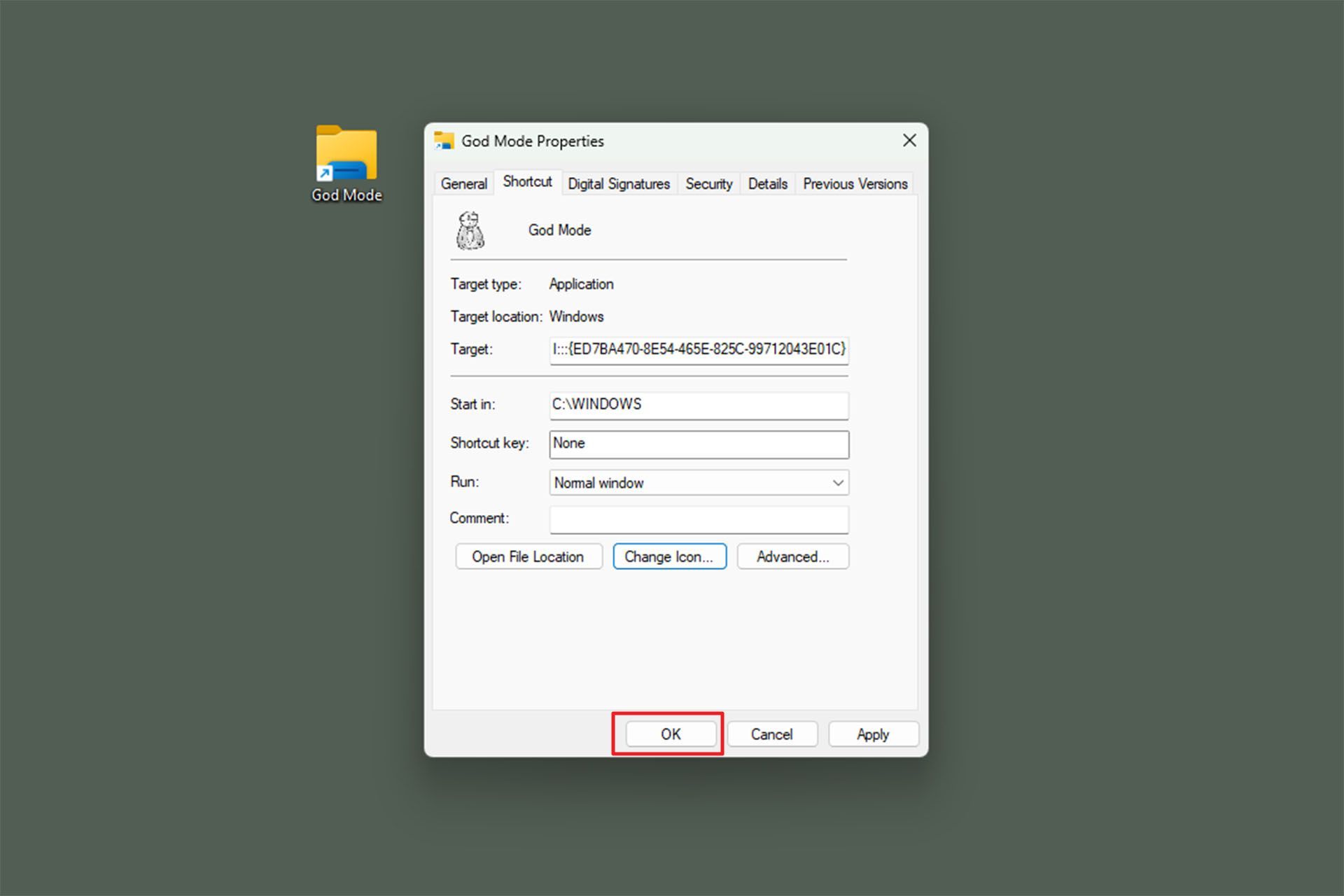Viewport: 1344px width, 896px height.
Task: Close the God Mode Properties dialog
Action: [909, 141]
